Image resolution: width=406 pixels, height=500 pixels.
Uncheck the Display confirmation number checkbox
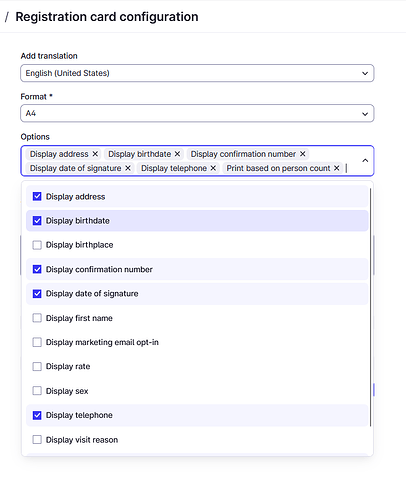tap(37, 269)
